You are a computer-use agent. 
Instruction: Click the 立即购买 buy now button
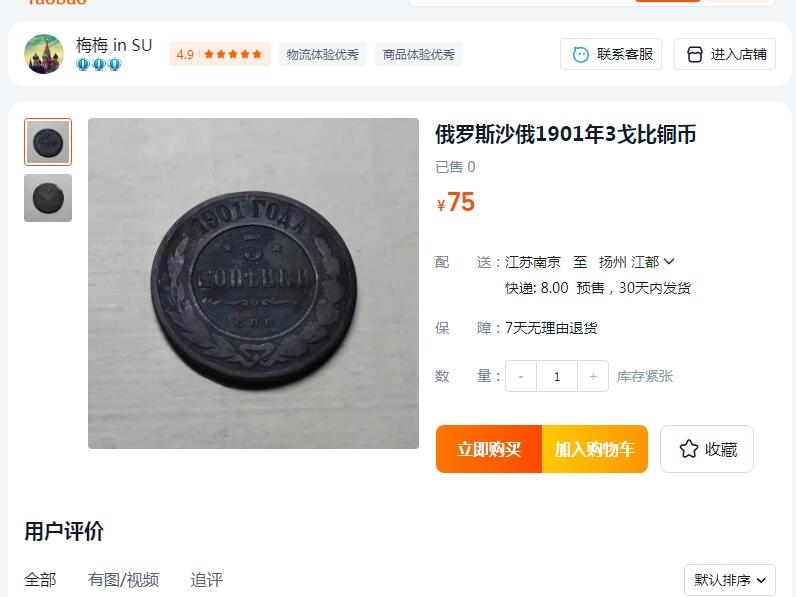[x=489, y=449]
